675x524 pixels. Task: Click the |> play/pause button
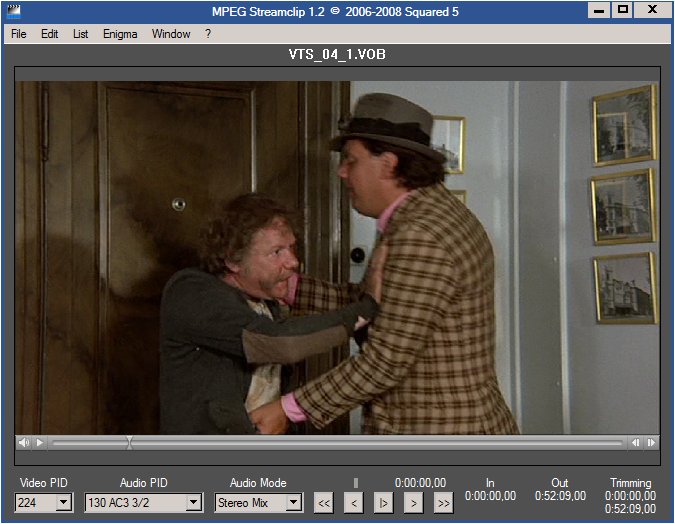click(x=383, y=503)
